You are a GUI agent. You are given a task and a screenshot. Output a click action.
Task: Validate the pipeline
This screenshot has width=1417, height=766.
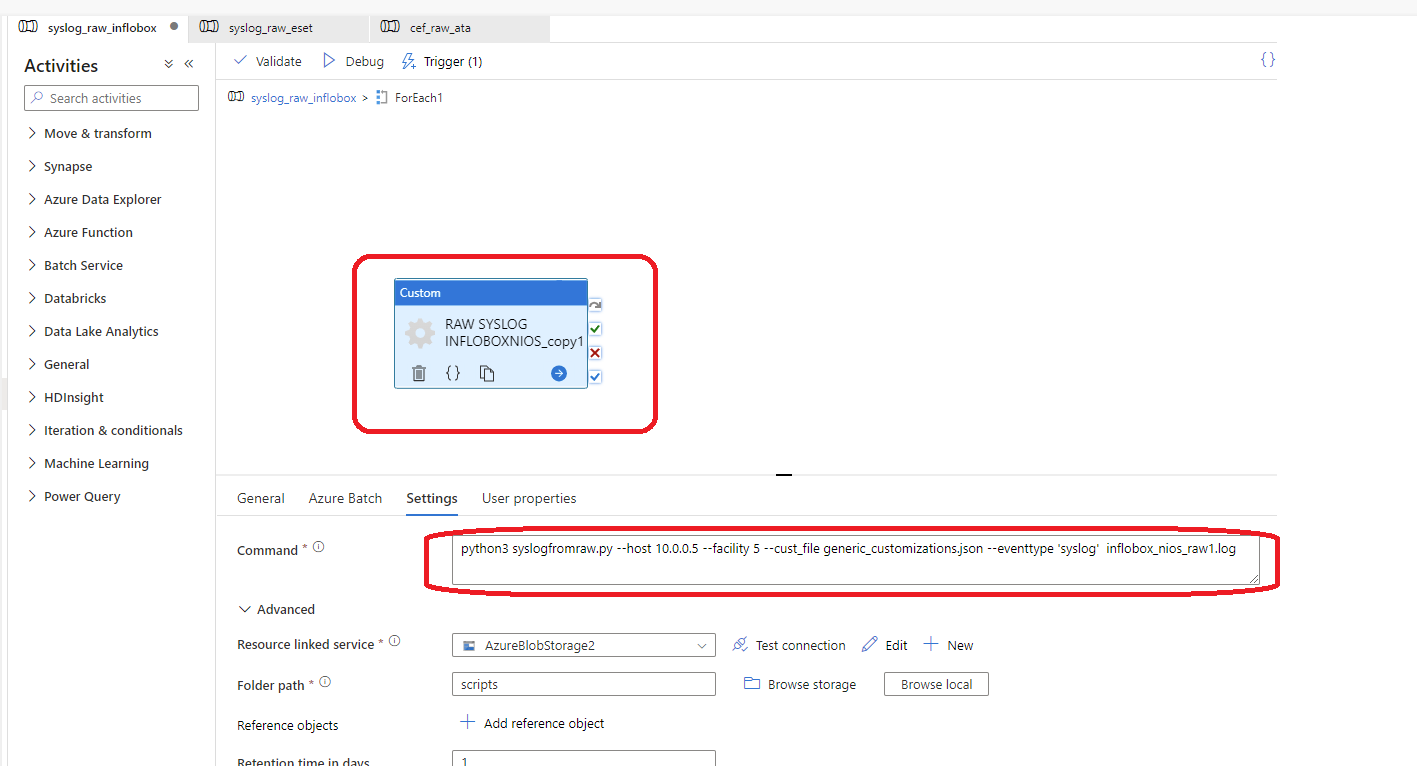pyautogui.click(x=267, y=61)
